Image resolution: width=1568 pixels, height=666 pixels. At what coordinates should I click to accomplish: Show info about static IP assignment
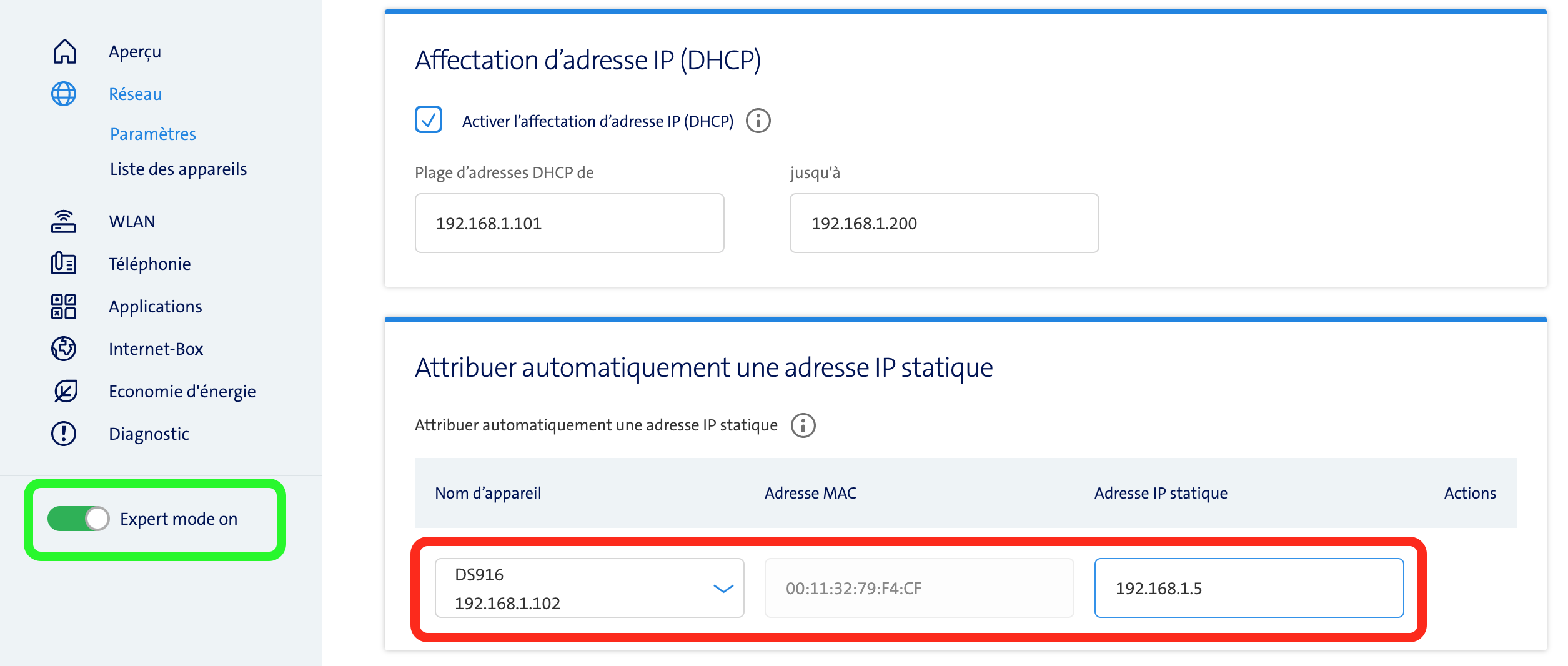pos(803,425)
